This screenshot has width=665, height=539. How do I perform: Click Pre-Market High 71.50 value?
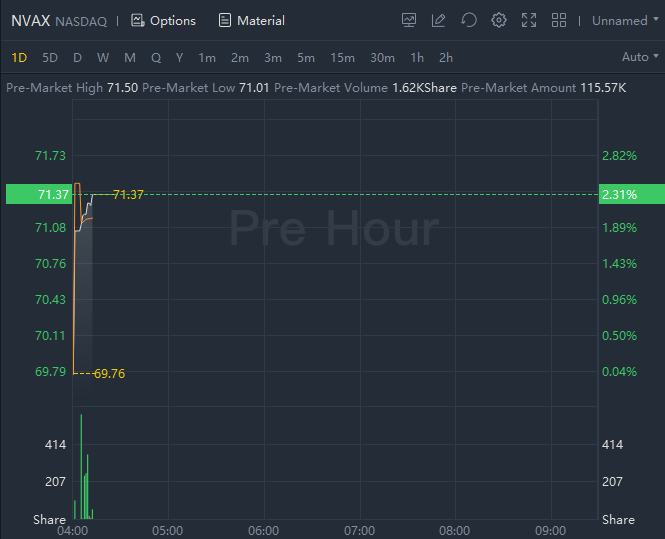(x=123, y=88)
